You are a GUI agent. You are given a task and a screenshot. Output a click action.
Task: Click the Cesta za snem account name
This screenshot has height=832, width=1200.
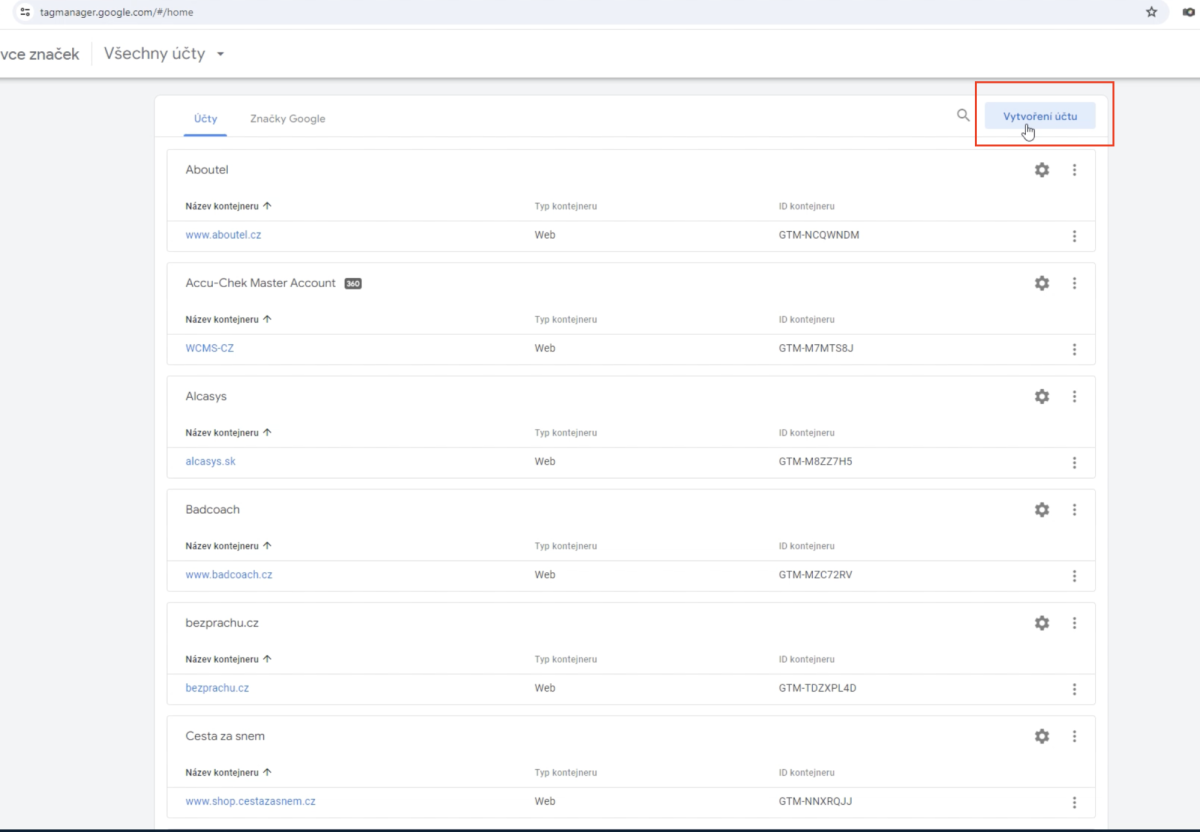pyautogui.click(x=225, y=736)
